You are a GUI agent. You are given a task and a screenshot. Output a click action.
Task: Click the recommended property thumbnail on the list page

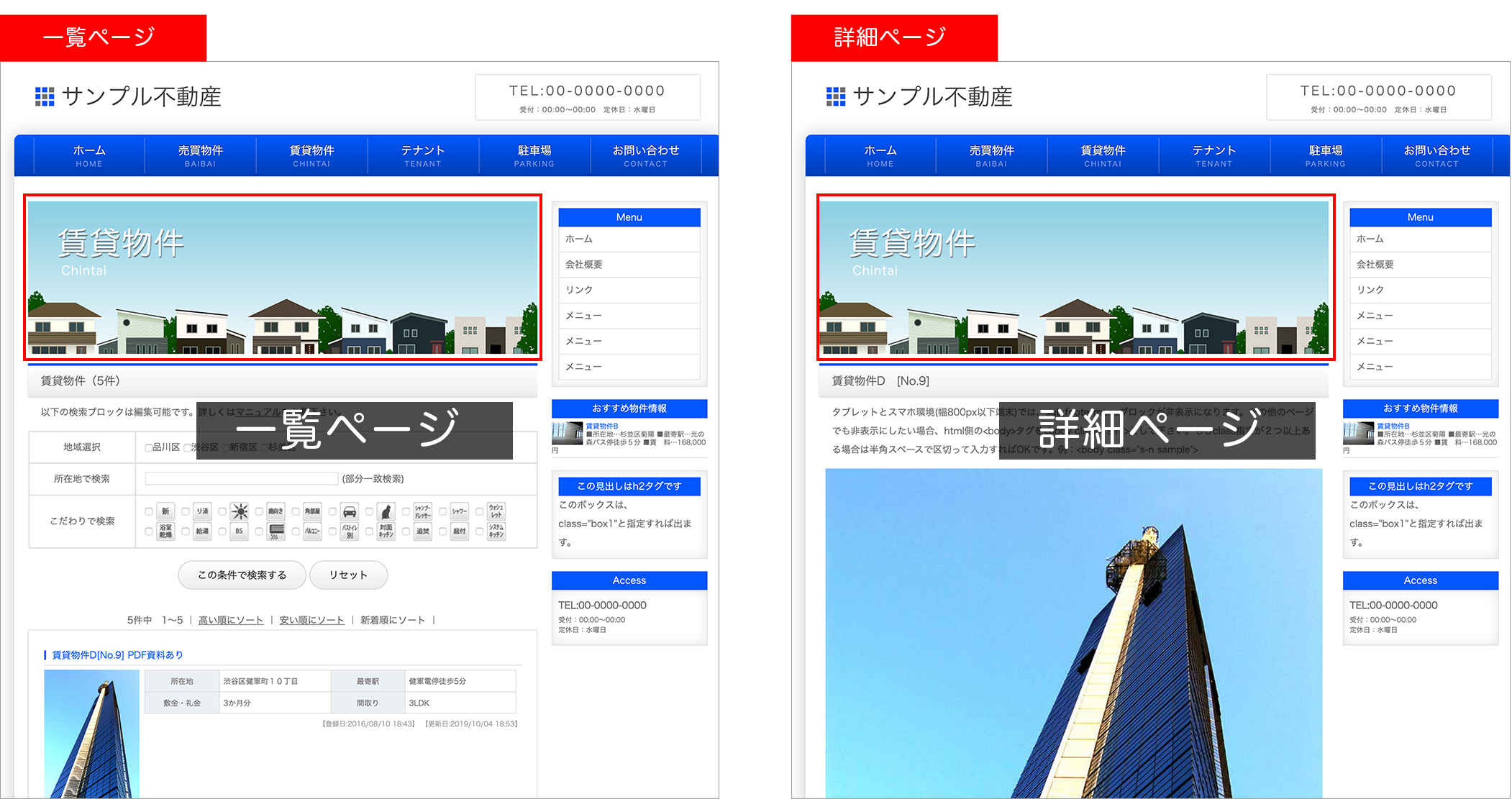click(568, 434)
